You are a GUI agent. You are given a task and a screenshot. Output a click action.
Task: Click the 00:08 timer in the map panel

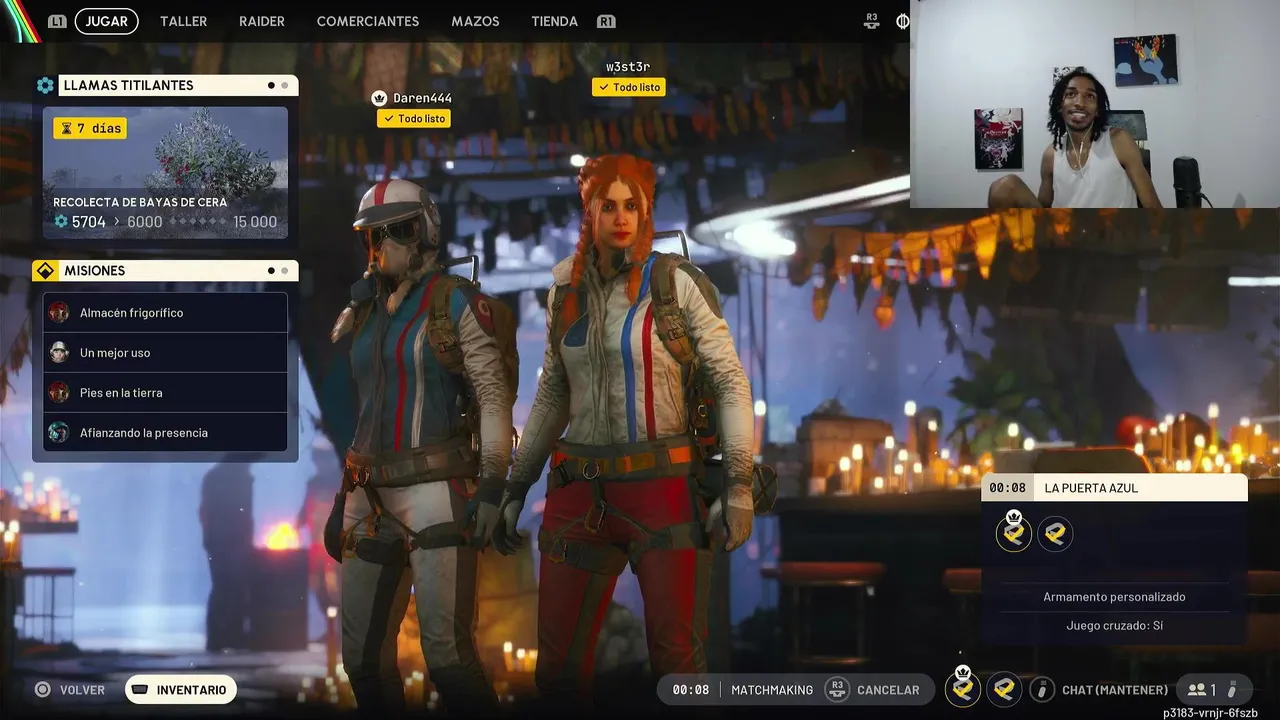click(x=1007, y=488)
